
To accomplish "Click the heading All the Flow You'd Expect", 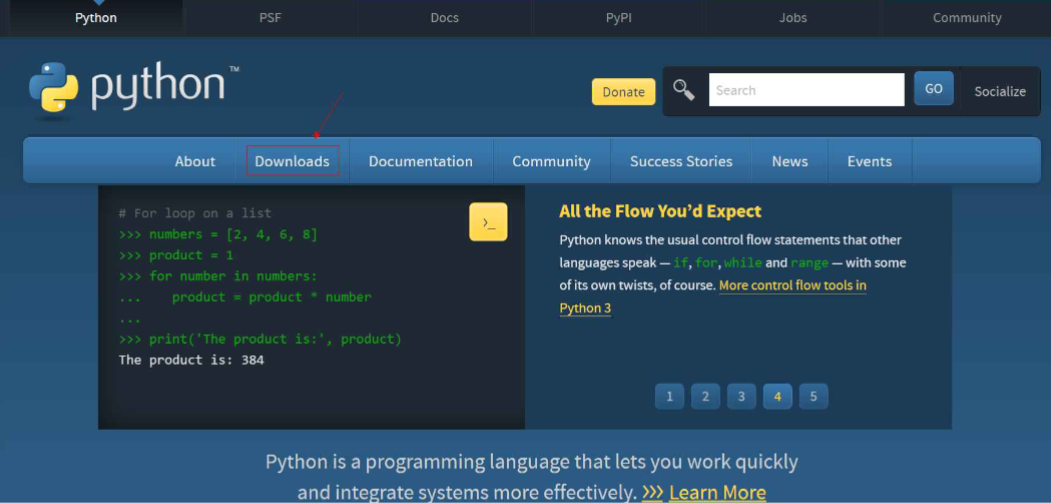I will (x=660, y=211).
